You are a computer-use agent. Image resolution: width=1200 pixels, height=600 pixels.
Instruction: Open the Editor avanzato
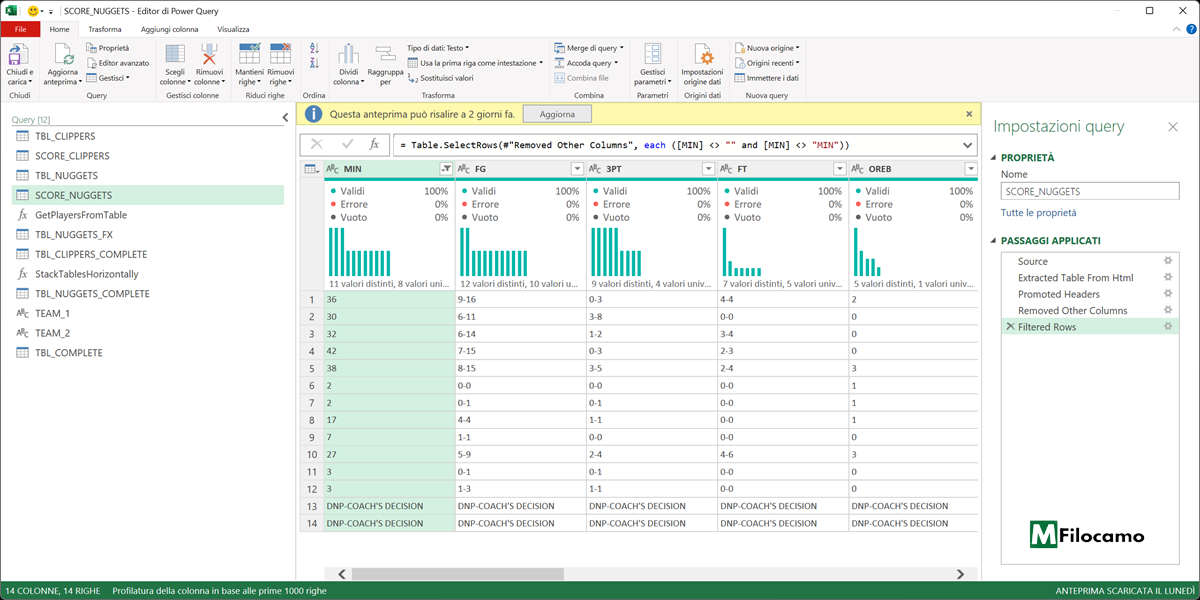117,62
